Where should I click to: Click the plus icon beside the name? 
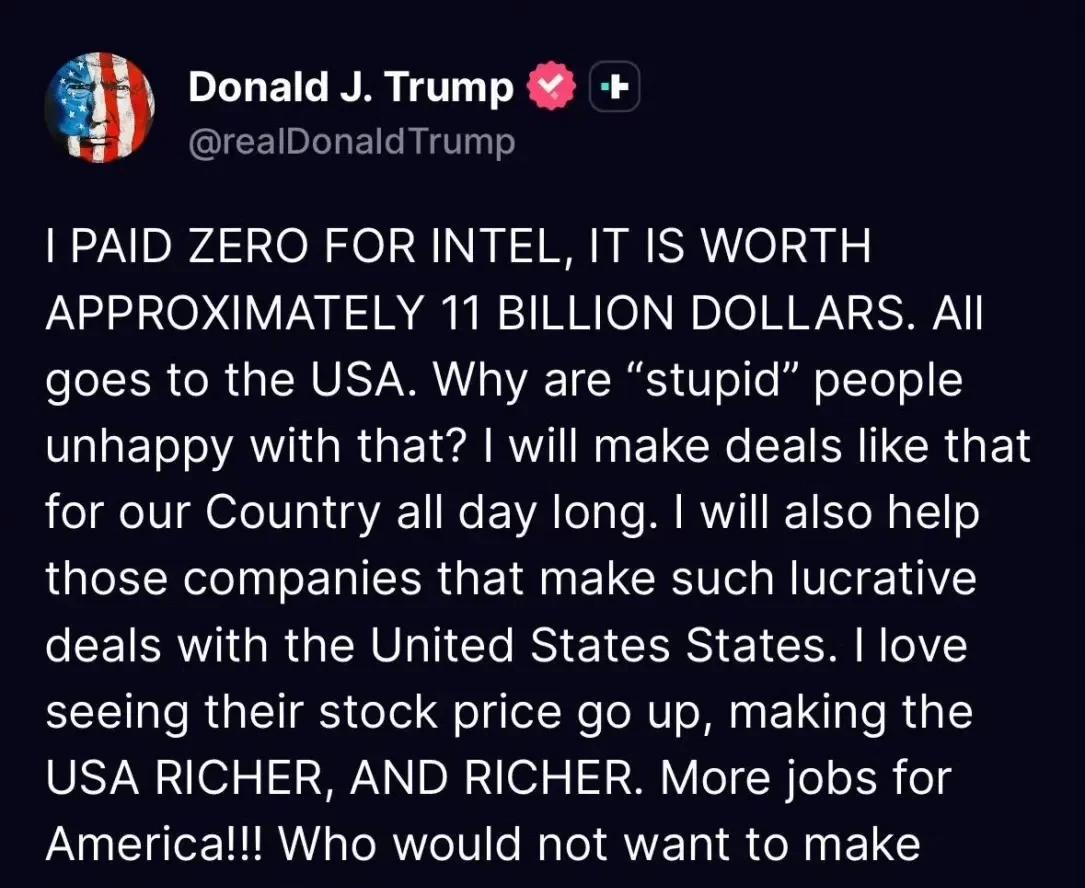616,90
